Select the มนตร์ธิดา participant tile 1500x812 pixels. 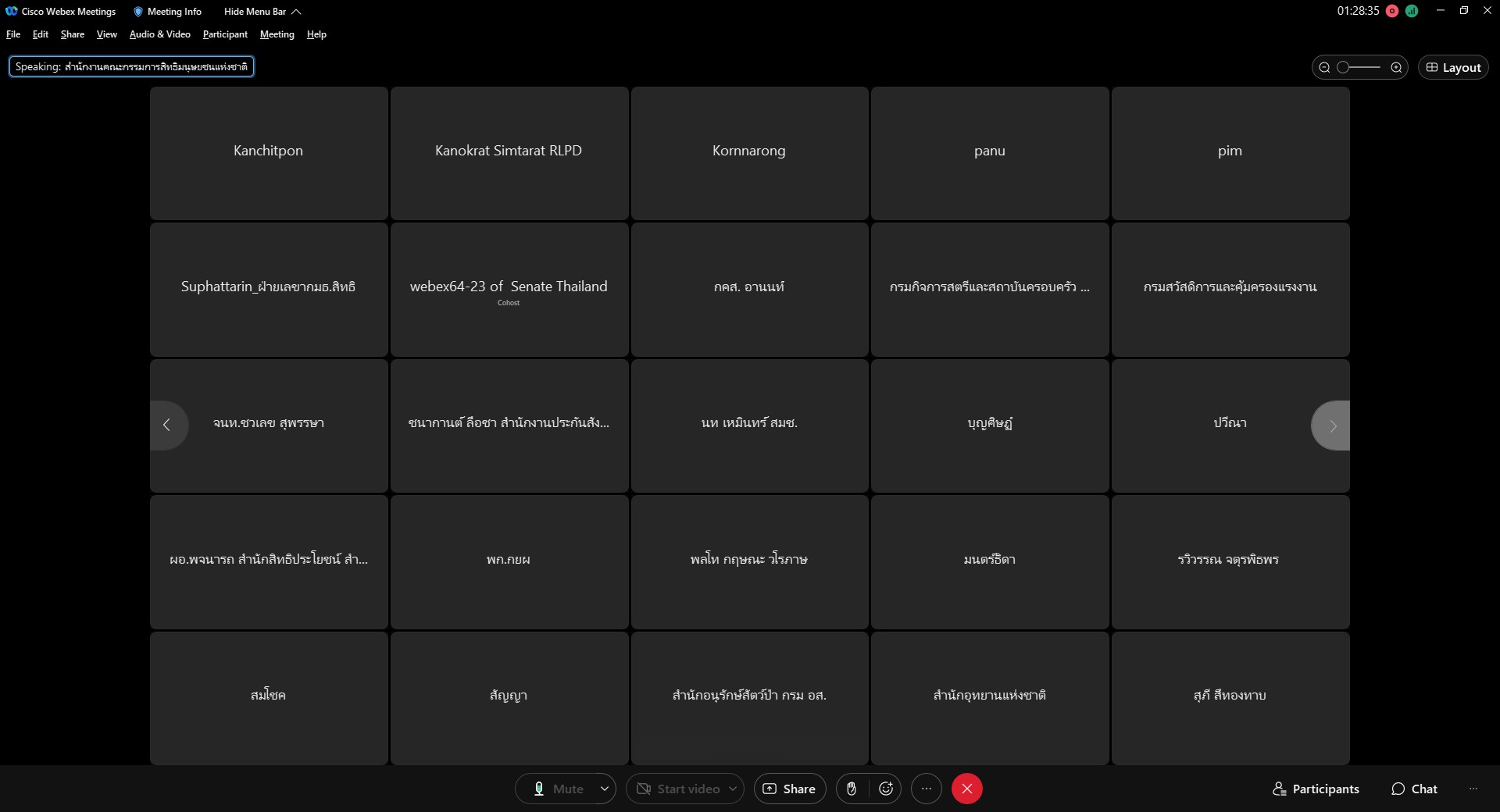[x=990, y=562]
